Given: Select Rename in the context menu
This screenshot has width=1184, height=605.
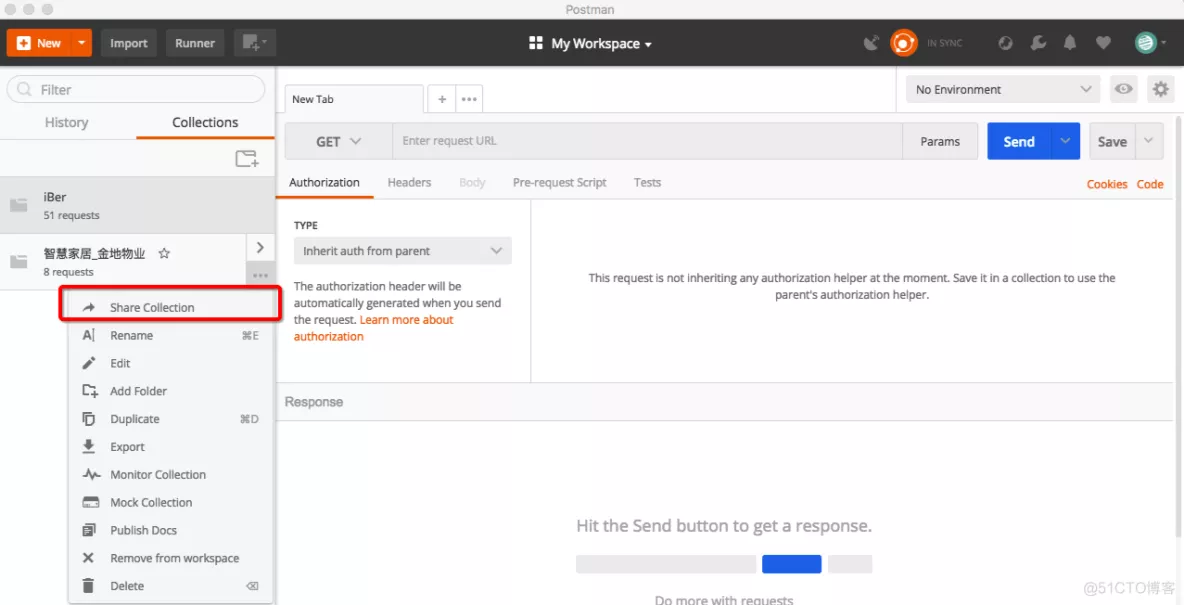Looking at the screenshot, I should [171, 335].
